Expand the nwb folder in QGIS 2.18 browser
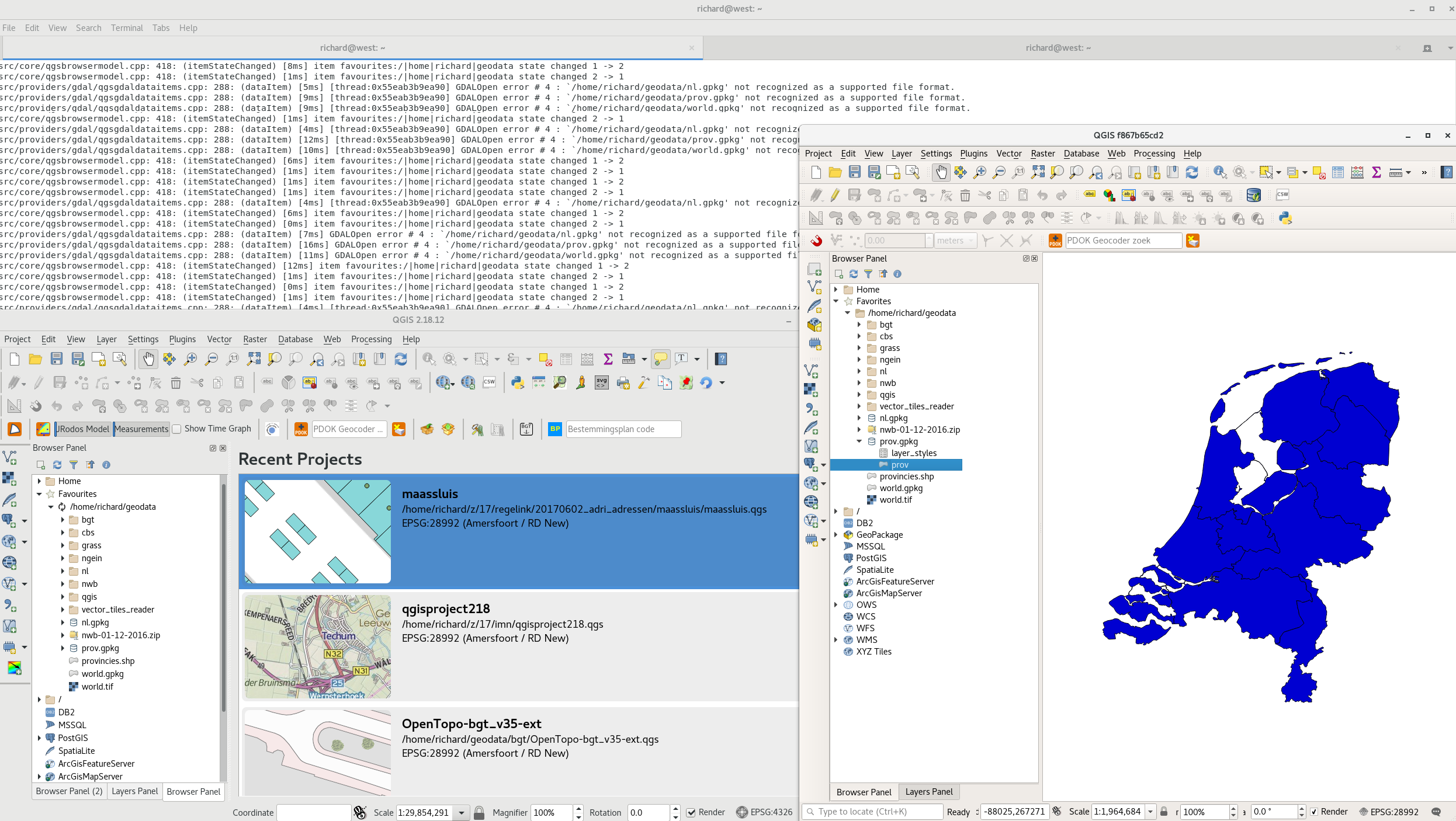 tap(63, 584)
